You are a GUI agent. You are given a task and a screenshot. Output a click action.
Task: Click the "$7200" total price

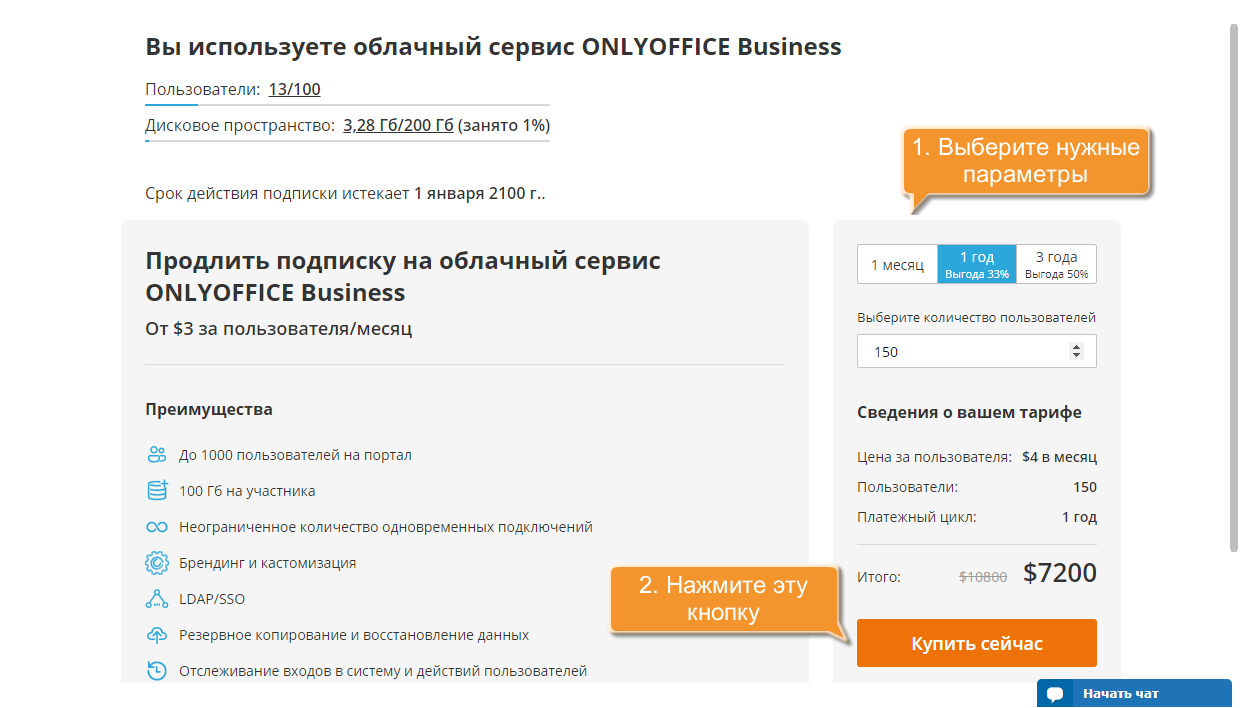(x=1060, y=573)
